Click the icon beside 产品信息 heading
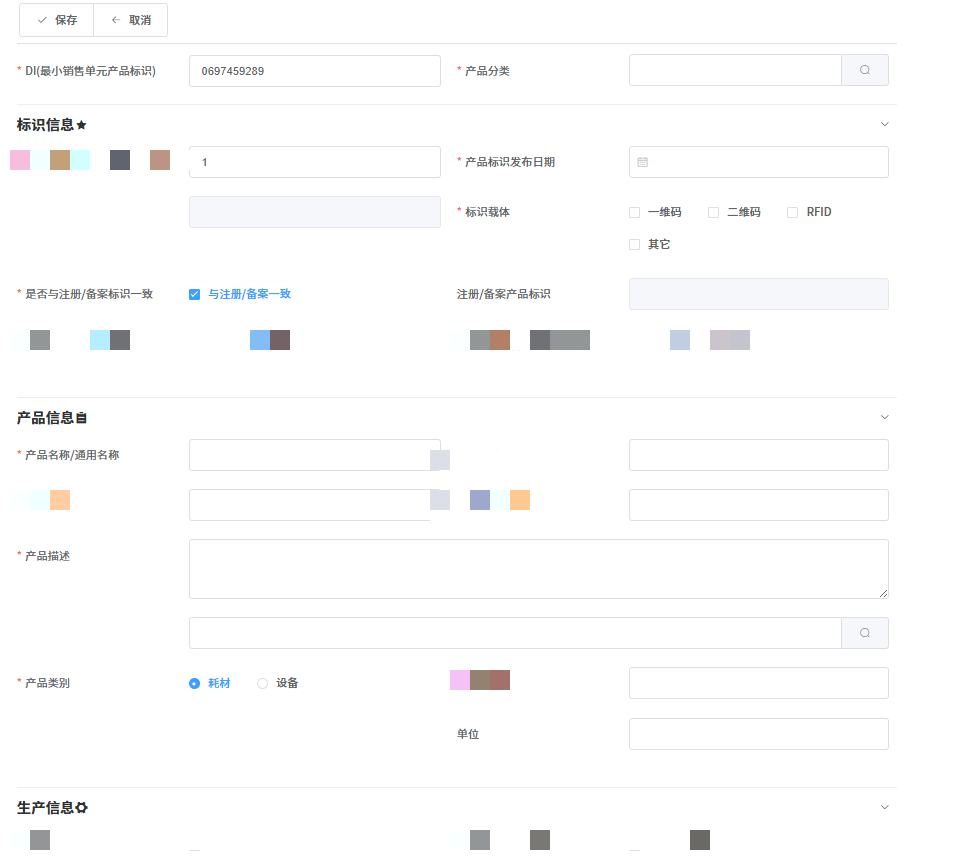957x867 pixels. pyautogui.click(x=82, y=418)
